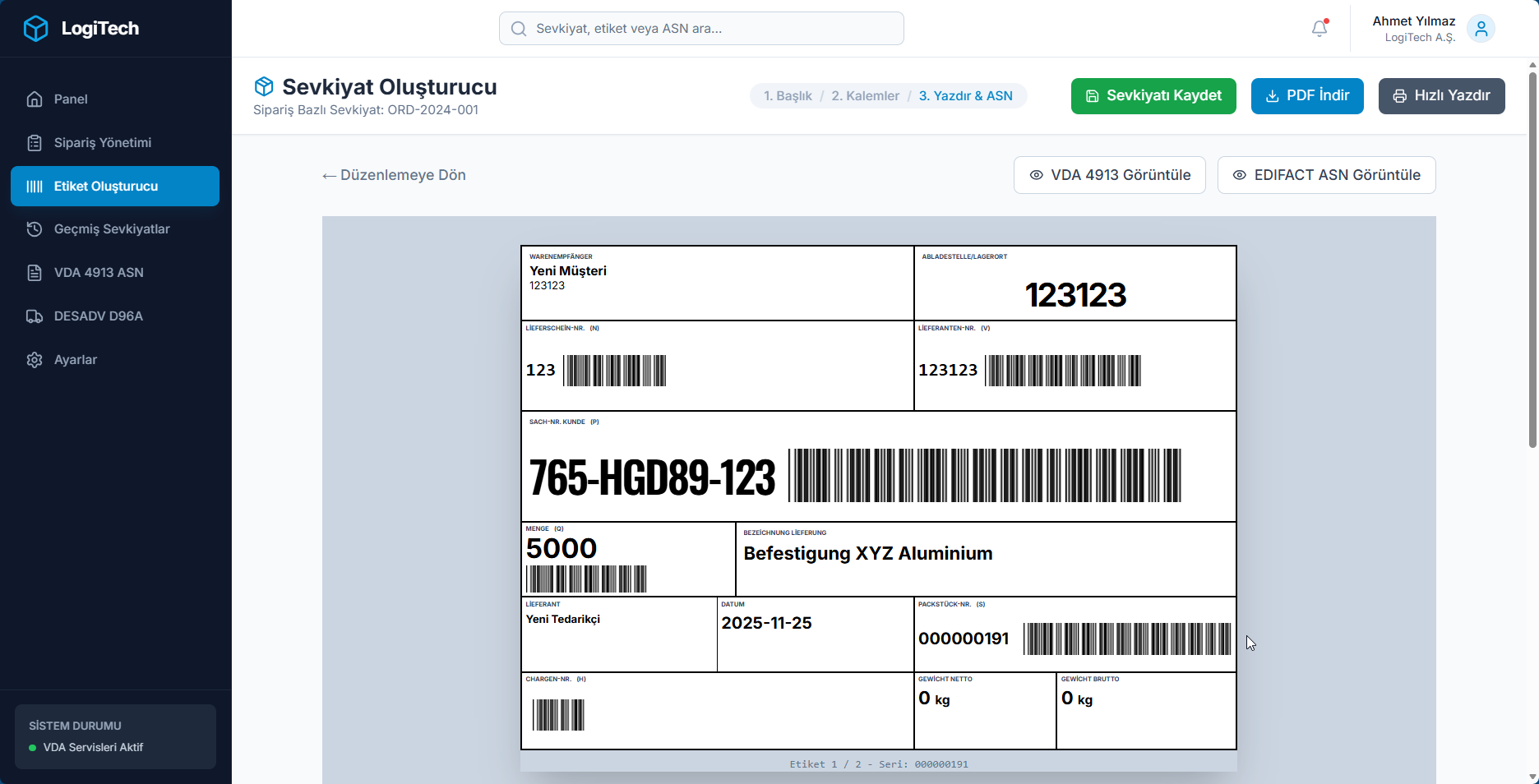Click the VDA Servisleri Aktif status
Image resolution: width=1539 pixels, height=784 pixels.
[93, 748]
